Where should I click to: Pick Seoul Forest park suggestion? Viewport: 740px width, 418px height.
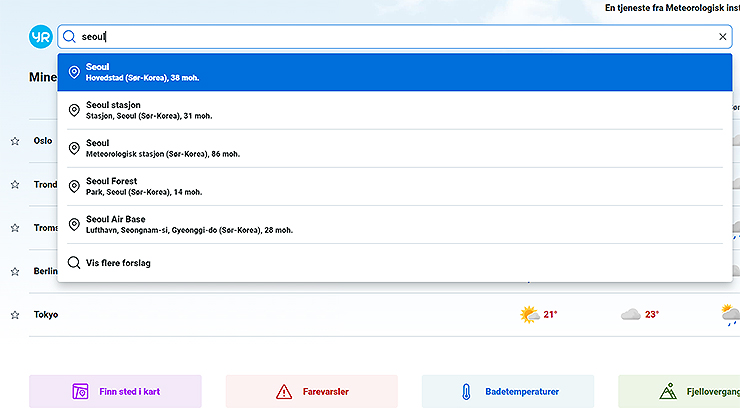(395, 186)
